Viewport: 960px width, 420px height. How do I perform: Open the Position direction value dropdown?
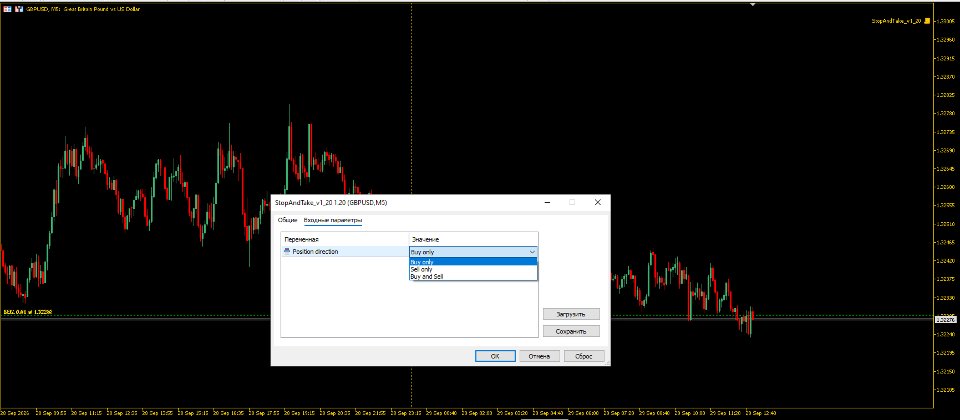click(473, 252)
